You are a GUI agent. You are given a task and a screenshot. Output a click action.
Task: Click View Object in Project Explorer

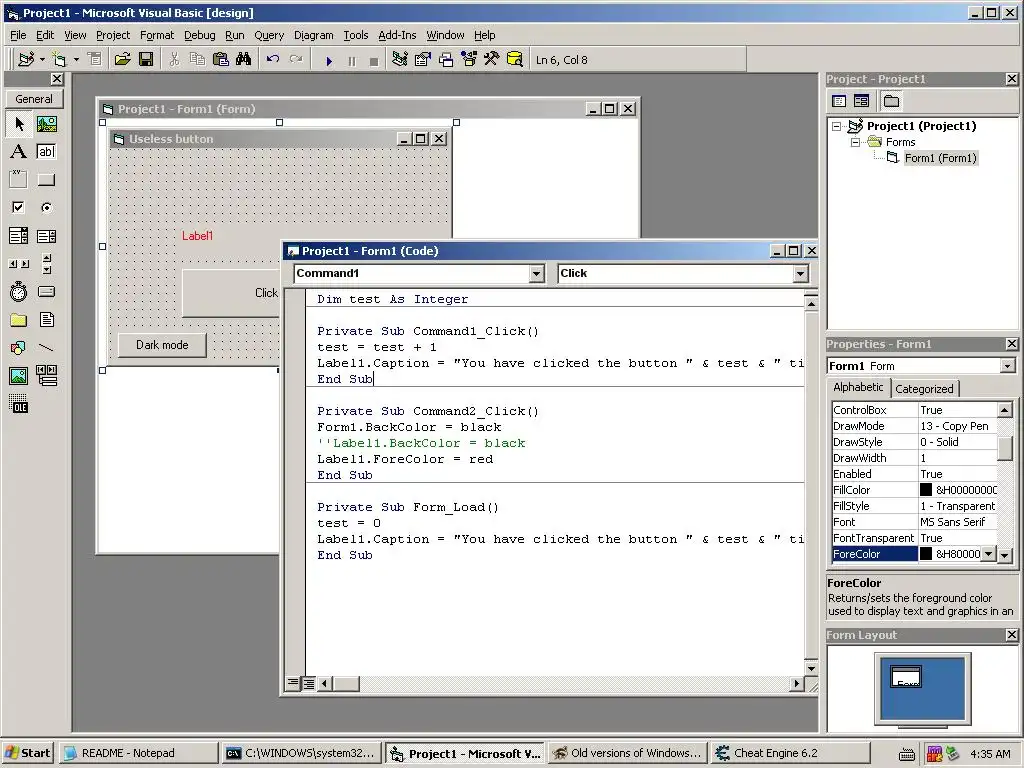861,101
